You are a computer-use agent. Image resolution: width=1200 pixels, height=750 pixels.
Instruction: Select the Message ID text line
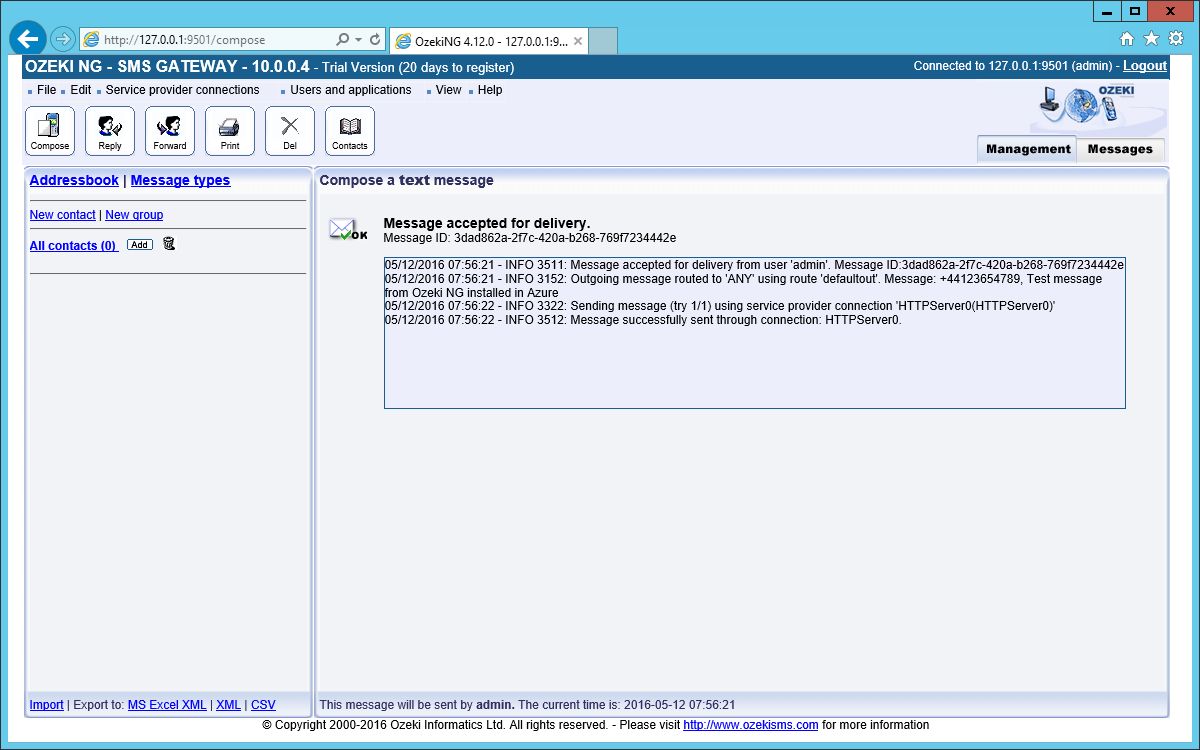pos(530,238)
